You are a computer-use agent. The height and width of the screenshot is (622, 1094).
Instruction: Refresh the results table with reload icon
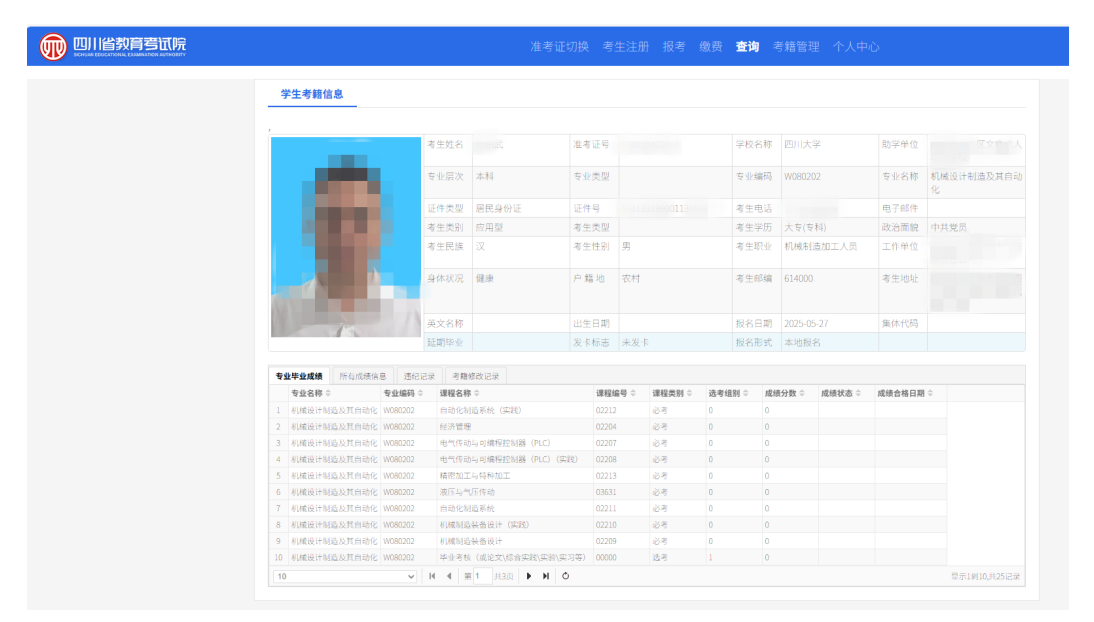click(x=567, y=576)
